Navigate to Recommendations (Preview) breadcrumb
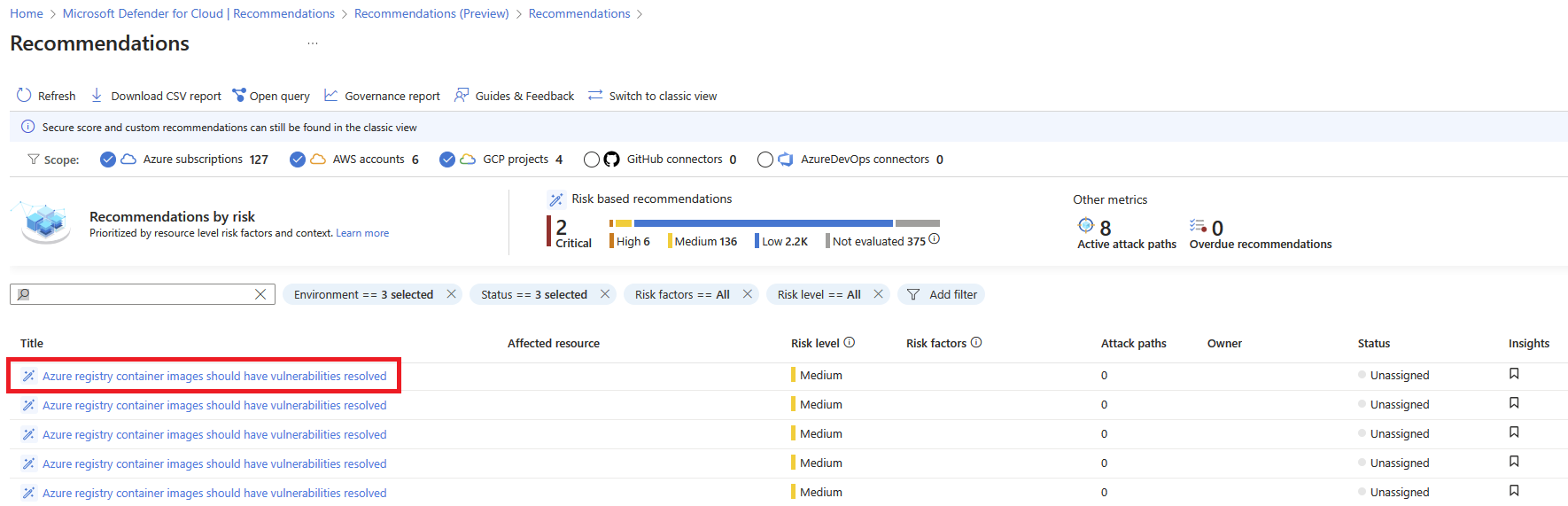Image resolution: width=1568 pixels, height=506 pixels. (431, 13)
